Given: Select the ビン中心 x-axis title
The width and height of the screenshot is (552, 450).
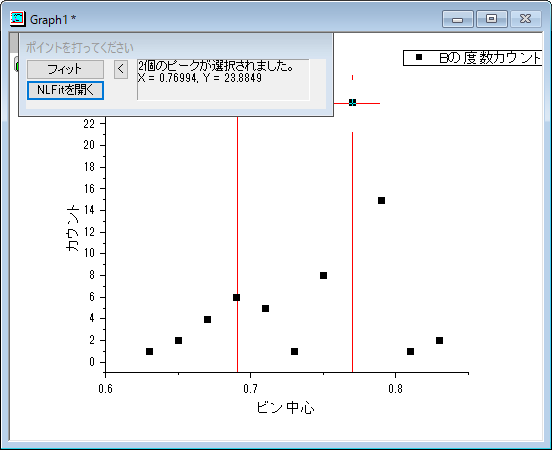Looking at the screenshot, I should tap(285, 407).
